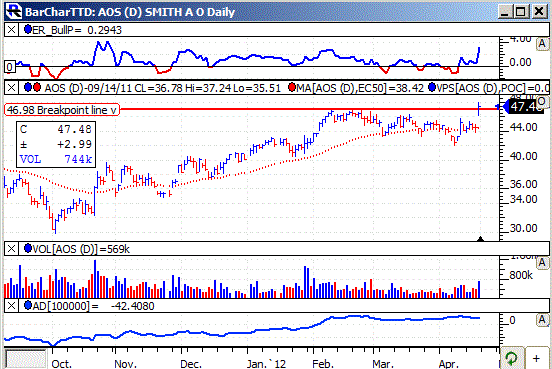552x369 pixels.
Task: Click the 800k volume axis label
Action: (x=521, y=275)
